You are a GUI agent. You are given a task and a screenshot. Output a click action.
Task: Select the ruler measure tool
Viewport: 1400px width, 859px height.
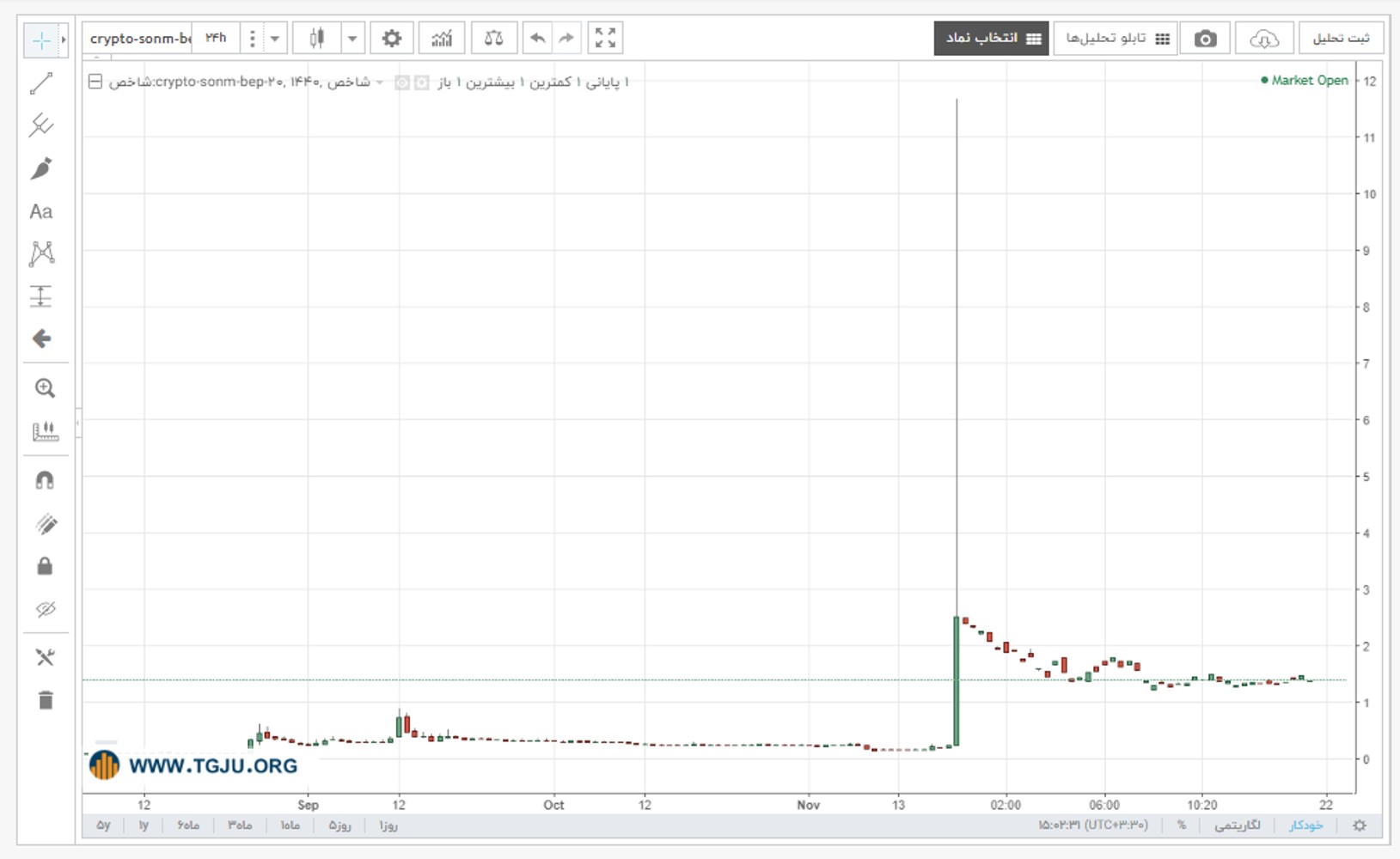pyautogui.click(x=45, y=431)
